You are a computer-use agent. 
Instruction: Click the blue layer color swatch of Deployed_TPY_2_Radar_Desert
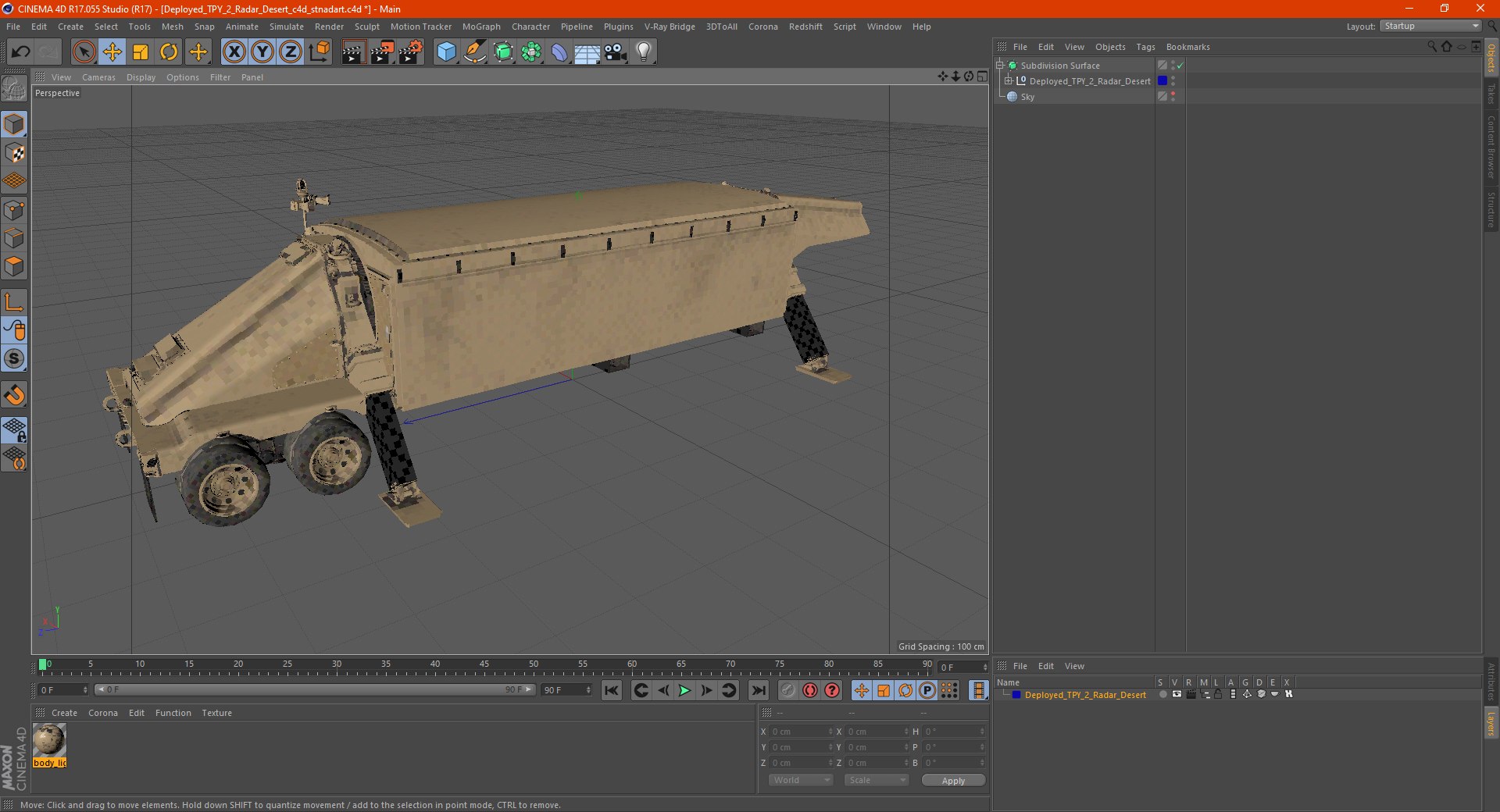(x=1162, y=80)
